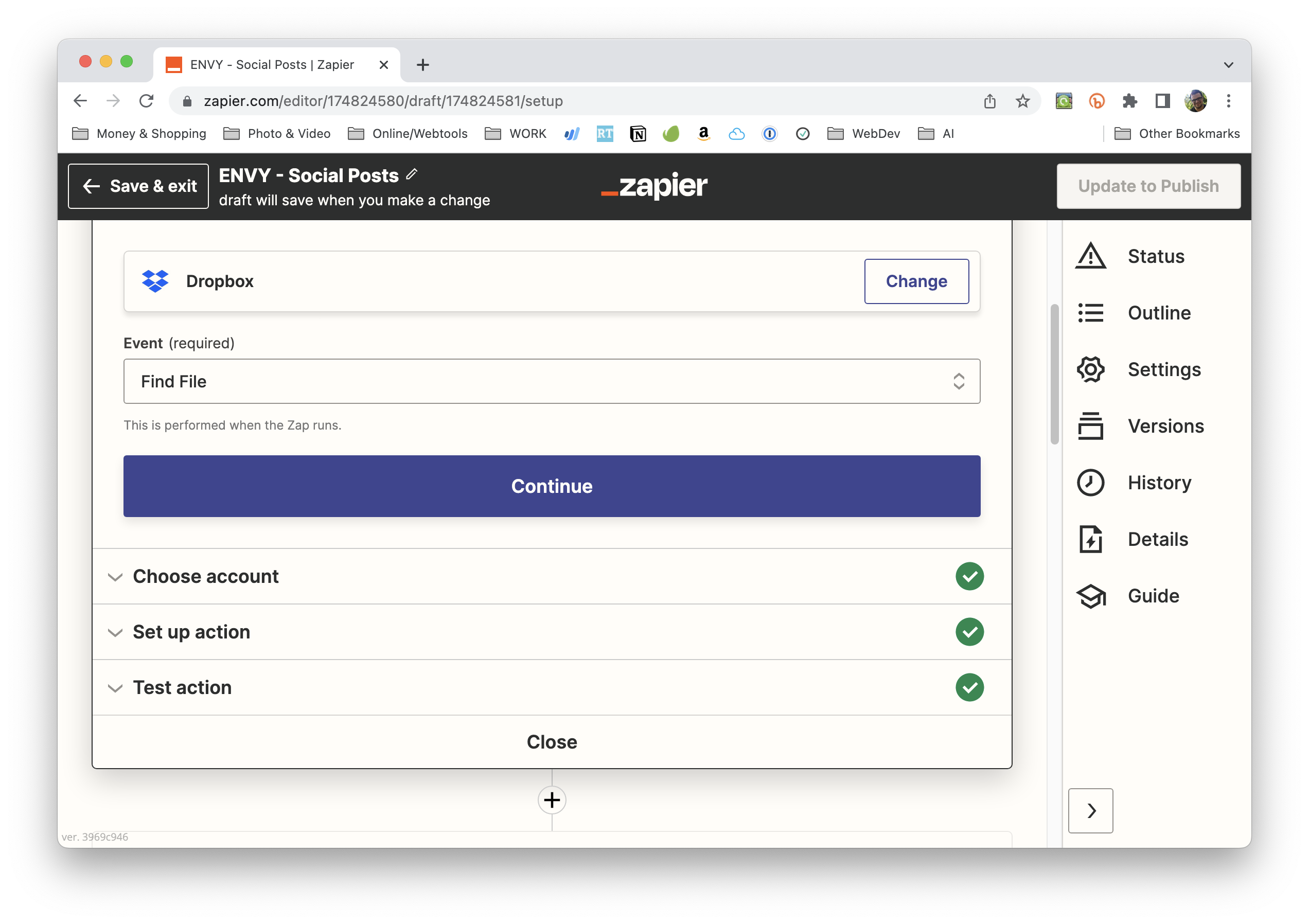The width and height of the screenshot is (1309, 924).
Task: Open the AI bookmarks folder
Action: click(x=936, y=133)
